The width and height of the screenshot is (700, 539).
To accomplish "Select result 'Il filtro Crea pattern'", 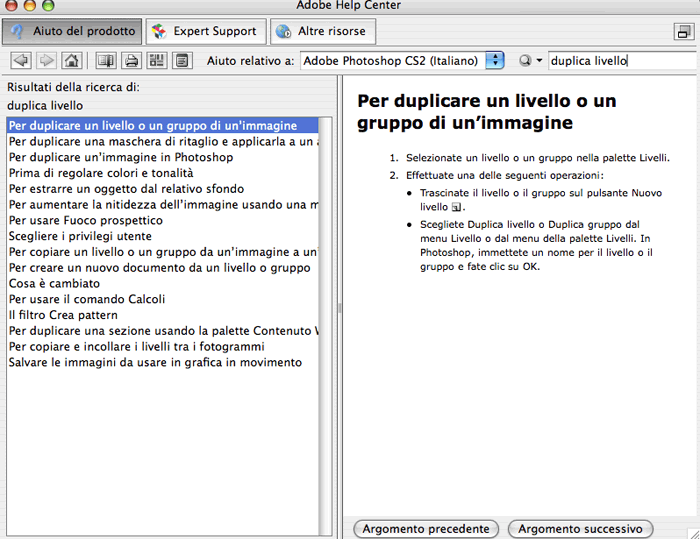I will (x=163, y=315).
